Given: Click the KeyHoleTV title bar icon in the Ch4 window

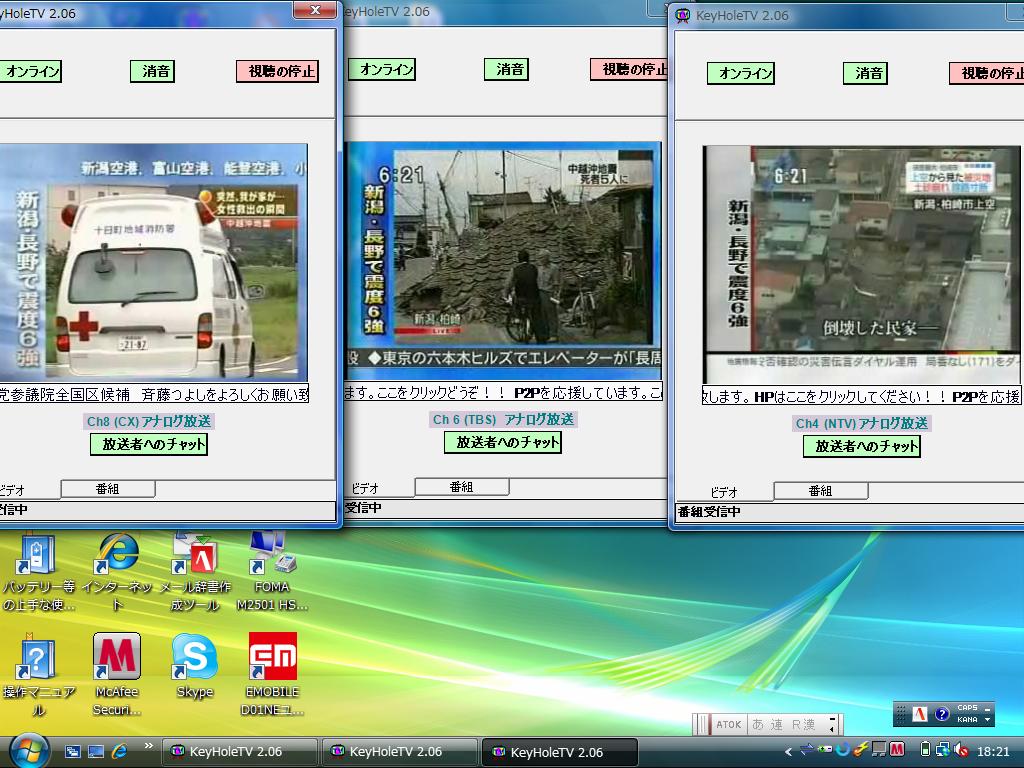Looking at the screenshot, I should [x=683, y=15].
